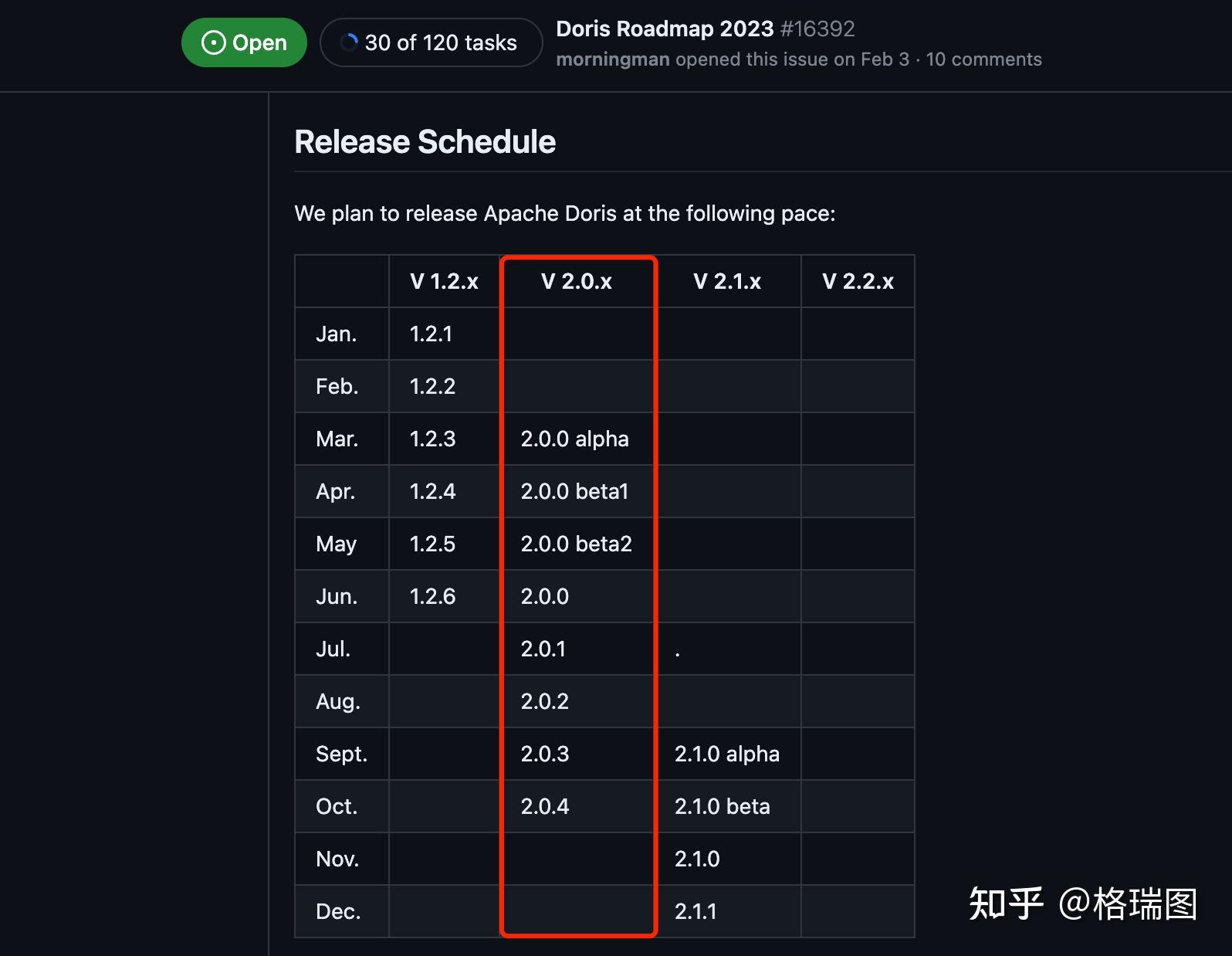Click the issue number #16392

817,29
